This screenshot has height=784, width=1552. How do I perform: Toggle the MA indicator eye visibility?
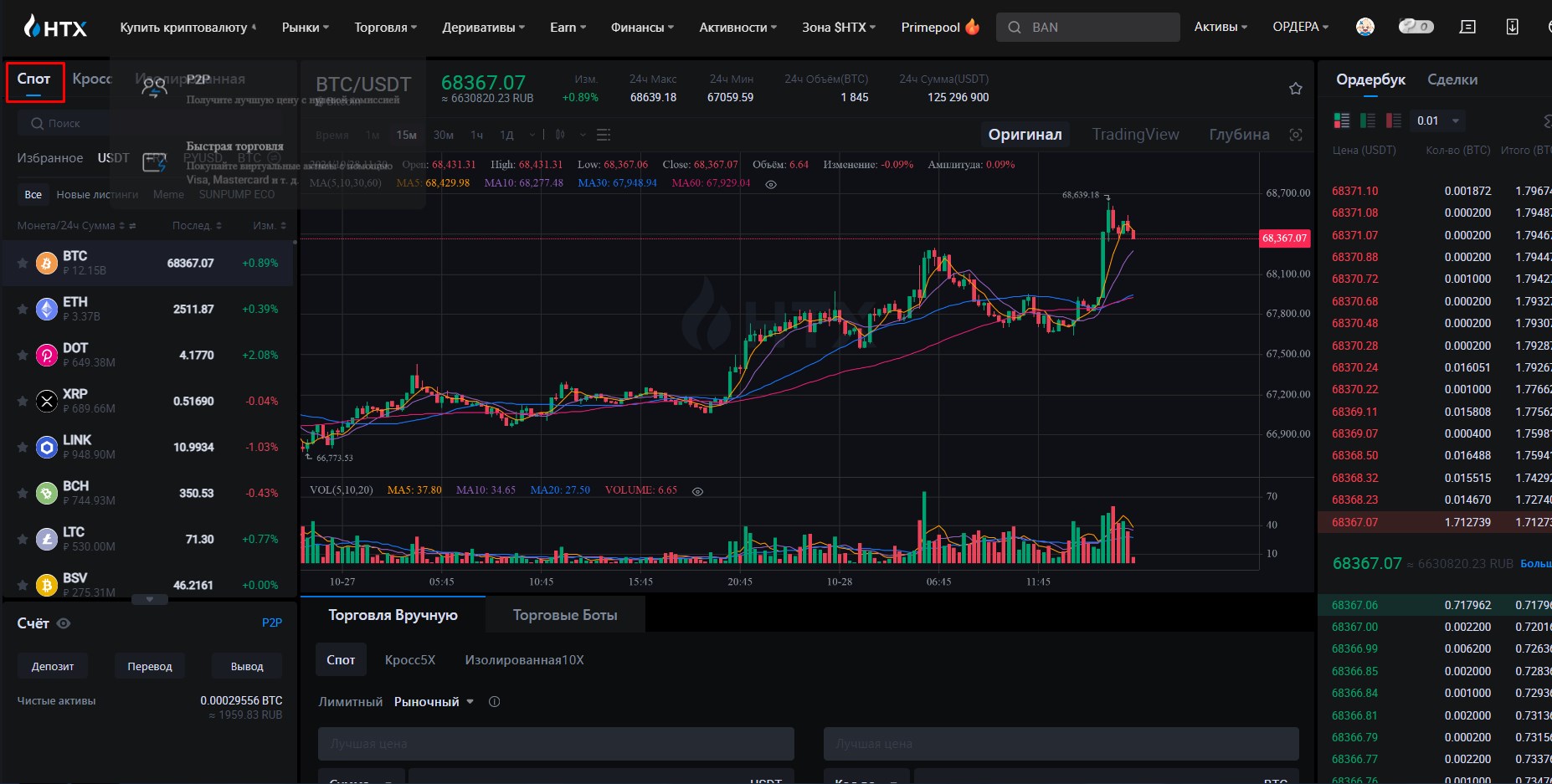[x=771, y=184]
